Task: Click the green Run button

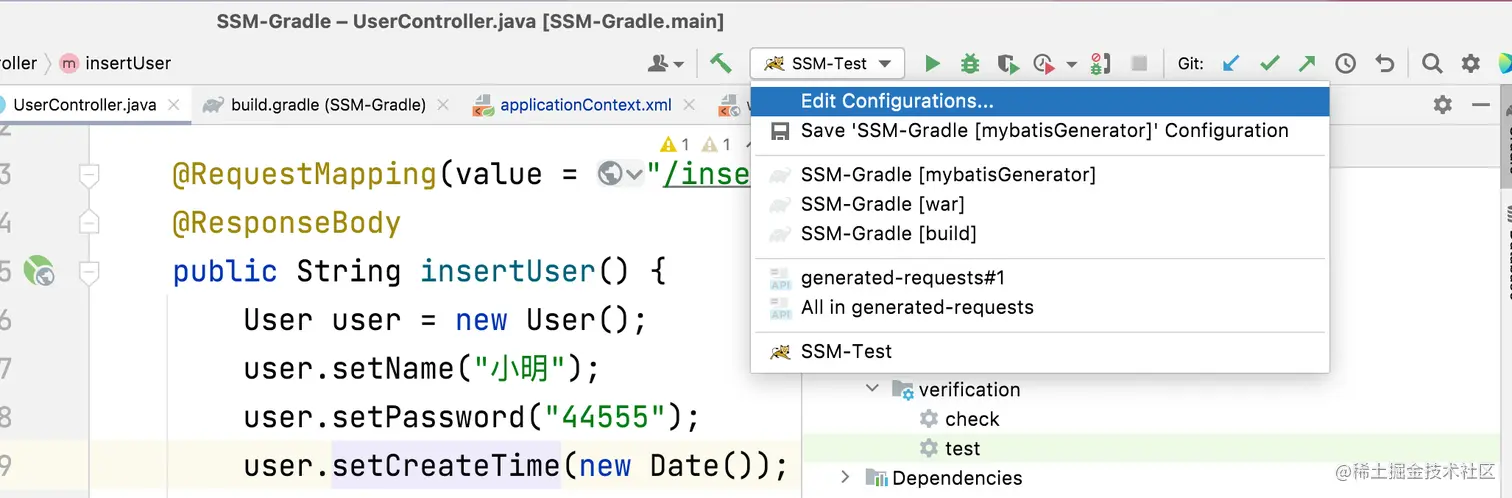Action: coord(933,64)
